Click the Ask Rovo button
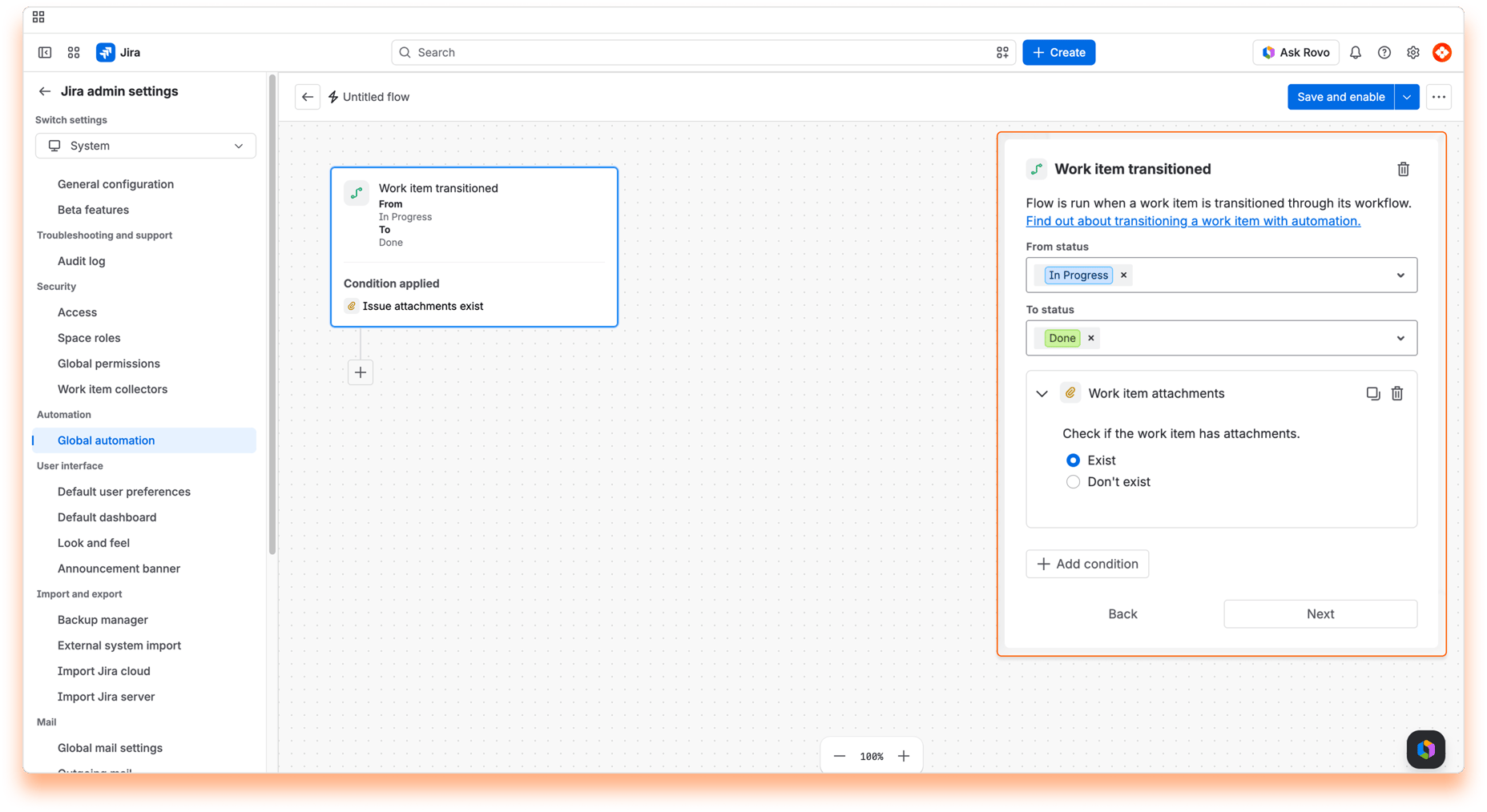 tap(1296, 52)
